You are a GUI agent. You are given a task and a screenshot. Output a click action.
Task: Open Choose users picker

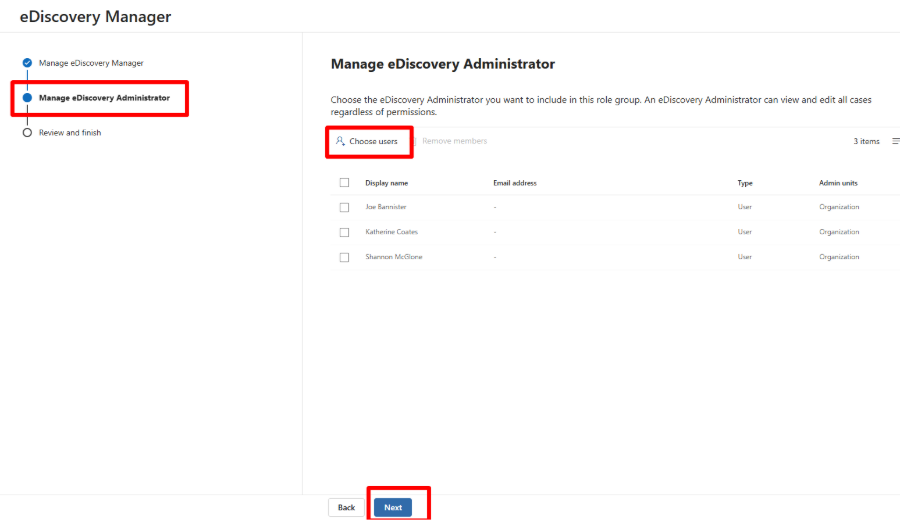(x=367, y=141)
